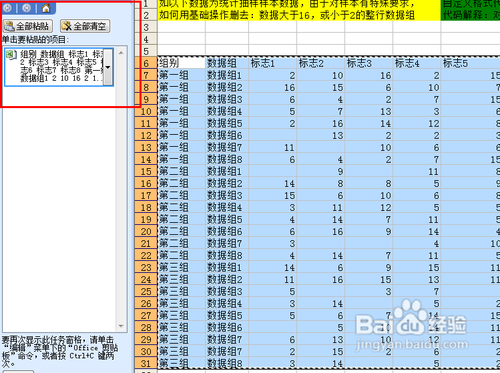This screenshot has width=500, height=373.
Task: Click 数据组3 cell in row 17
Action: point(227,195)
